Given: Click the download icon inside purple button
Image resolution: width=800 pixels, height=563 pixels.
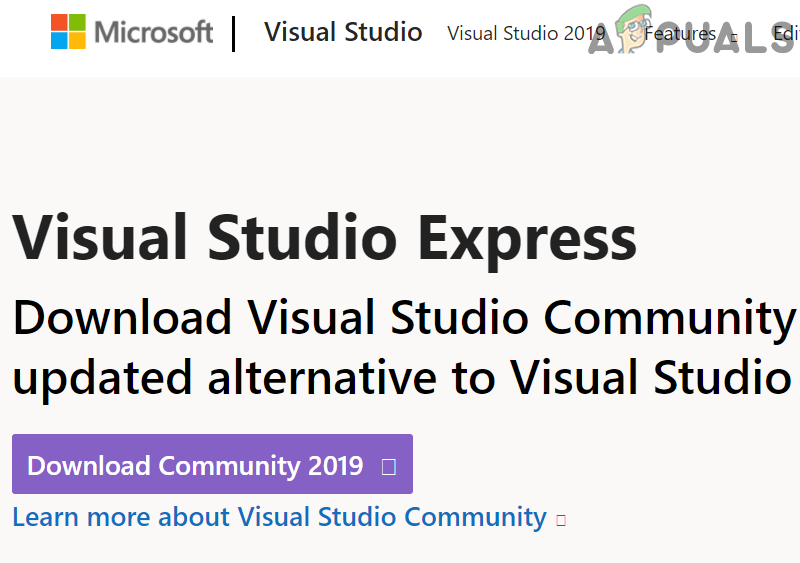Looking at the screenshot, I should click(x=389, y=467).
